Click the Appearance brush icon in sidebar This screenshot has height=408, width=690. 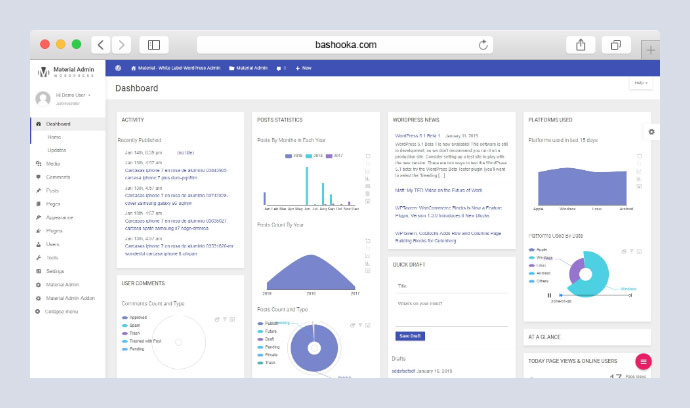pyautogui.click(x=38, y=217)
